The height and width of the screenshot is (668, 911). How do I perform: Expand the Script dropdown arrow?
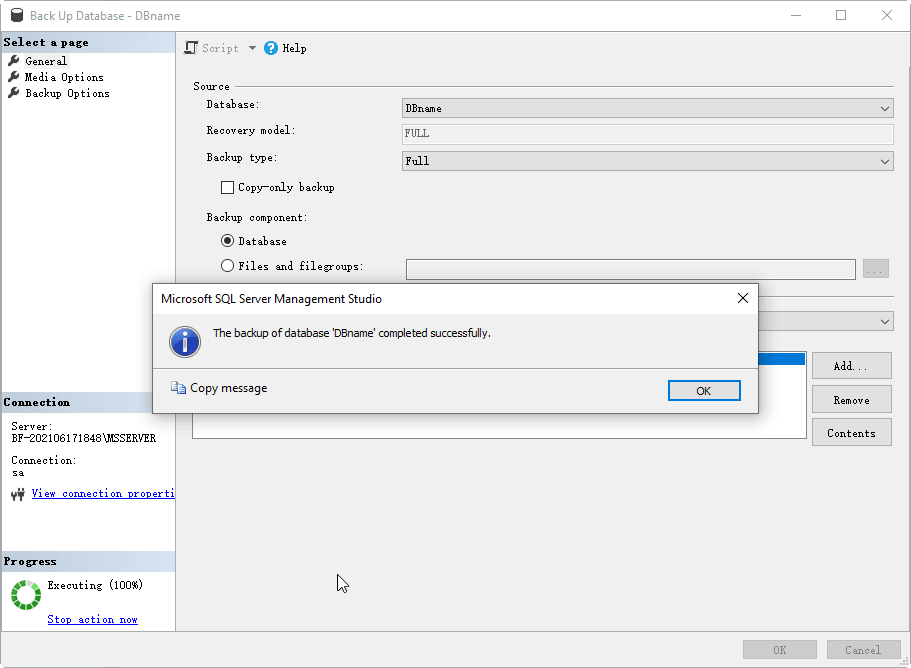(252, 48)
